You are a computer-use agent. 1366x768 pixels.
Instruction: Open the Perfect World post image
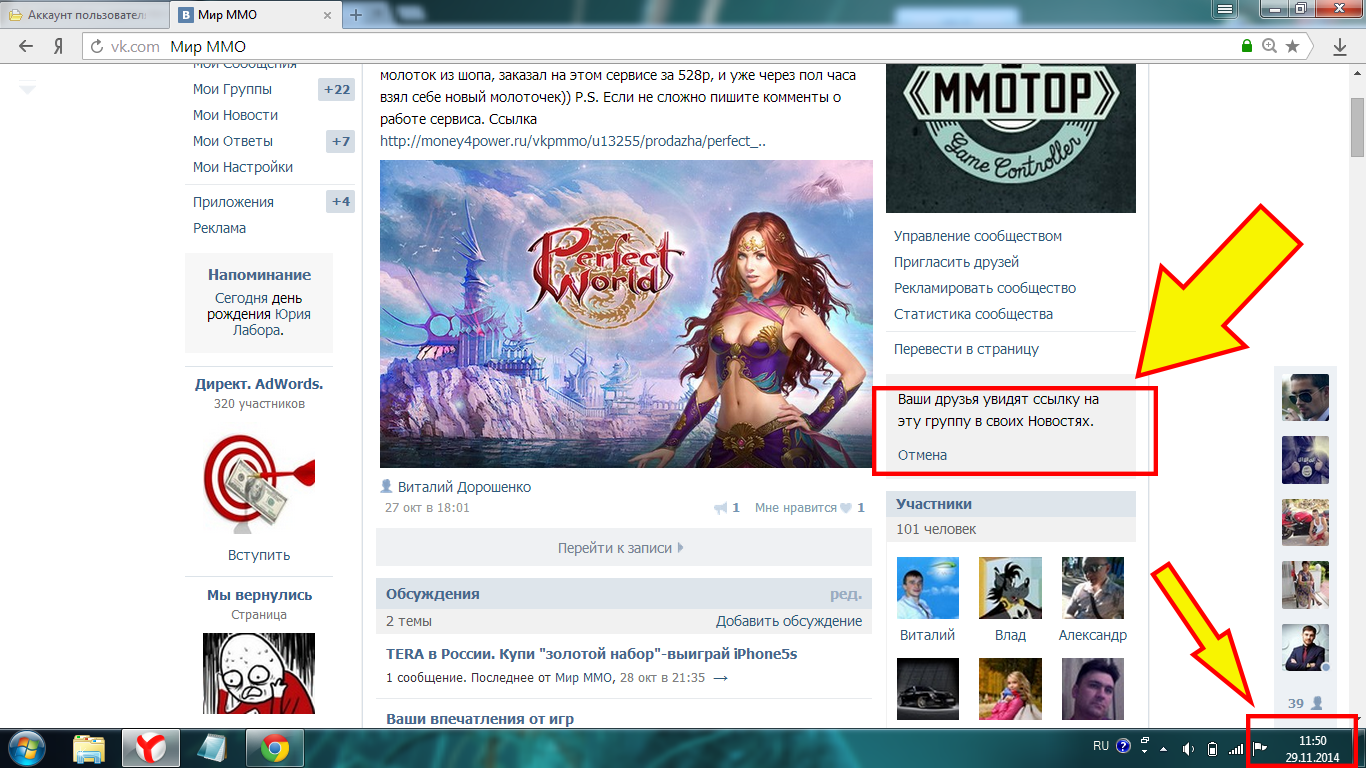pos(626,314)
